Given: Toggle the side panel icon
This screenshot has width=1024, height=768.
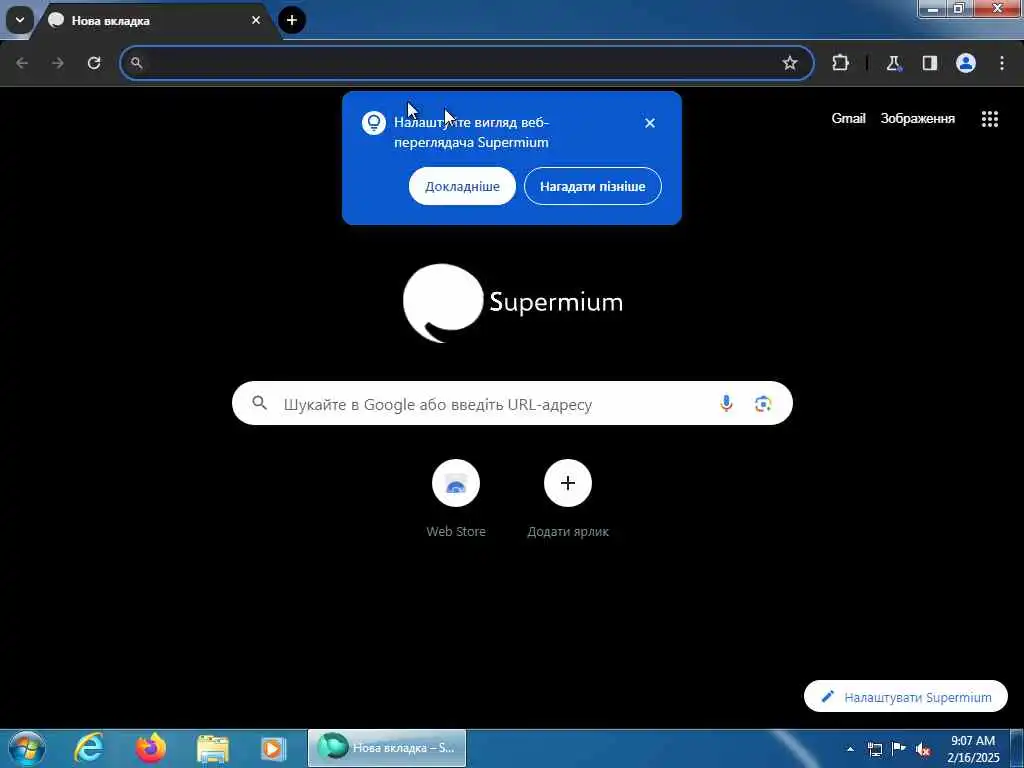Looking at the screenshot, I should point(929,63).
